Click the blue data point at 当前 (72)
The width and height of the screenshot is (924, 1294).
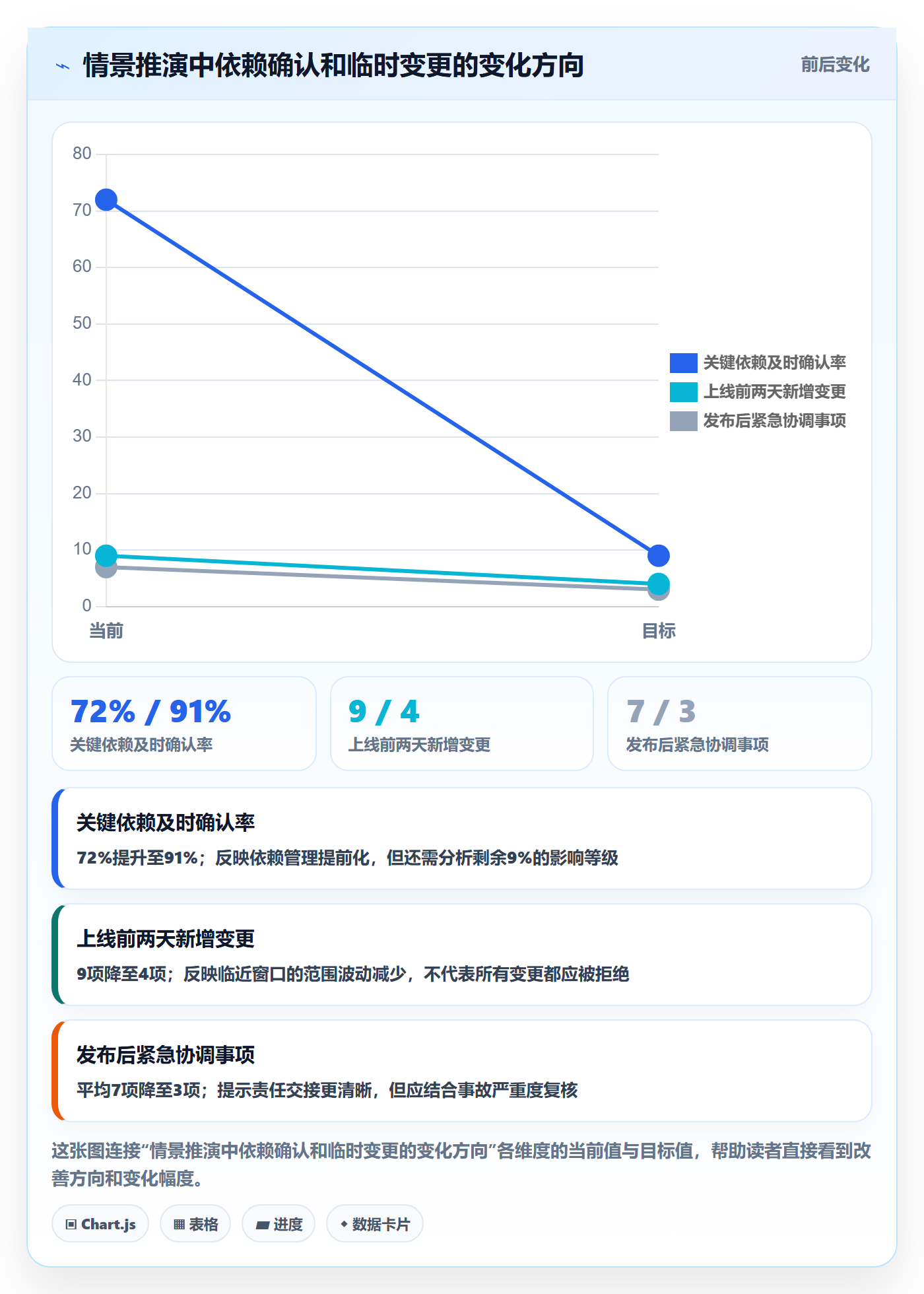[x=106, y=199]
